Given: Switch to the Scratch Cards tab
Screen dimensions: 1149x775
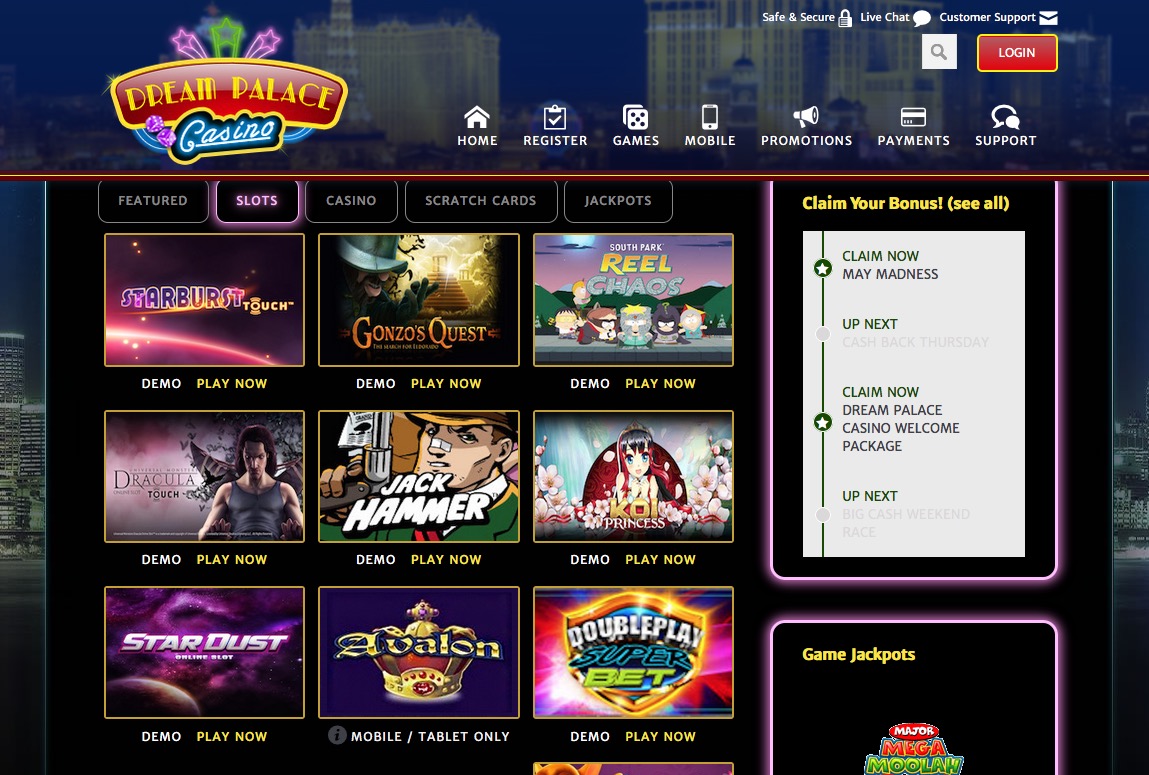Looking at the screenshot, I should (481, 201).
